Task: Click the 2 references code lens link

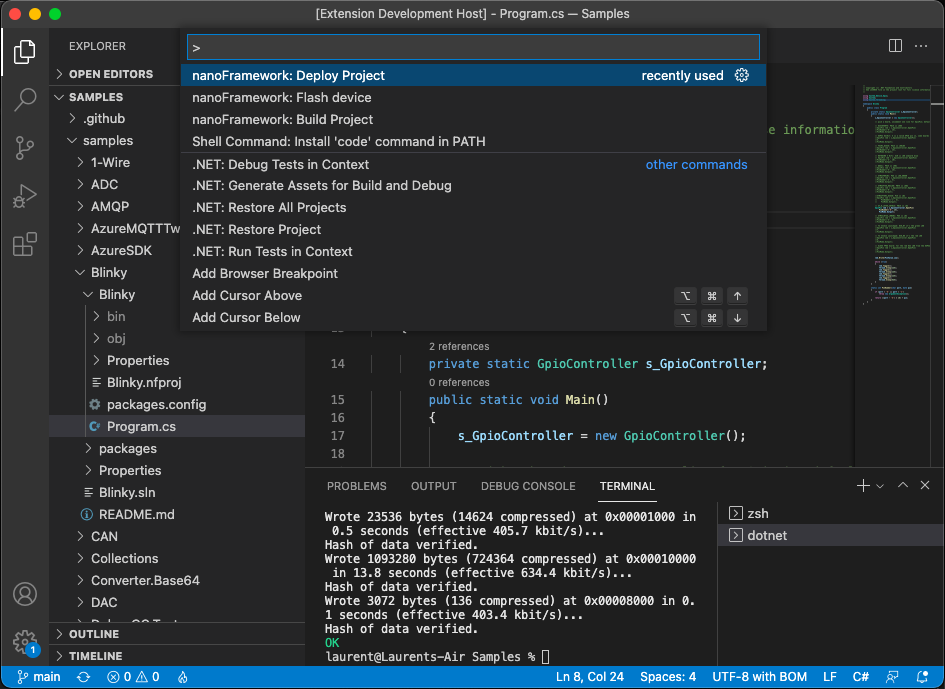Action: tap(459, 347)
